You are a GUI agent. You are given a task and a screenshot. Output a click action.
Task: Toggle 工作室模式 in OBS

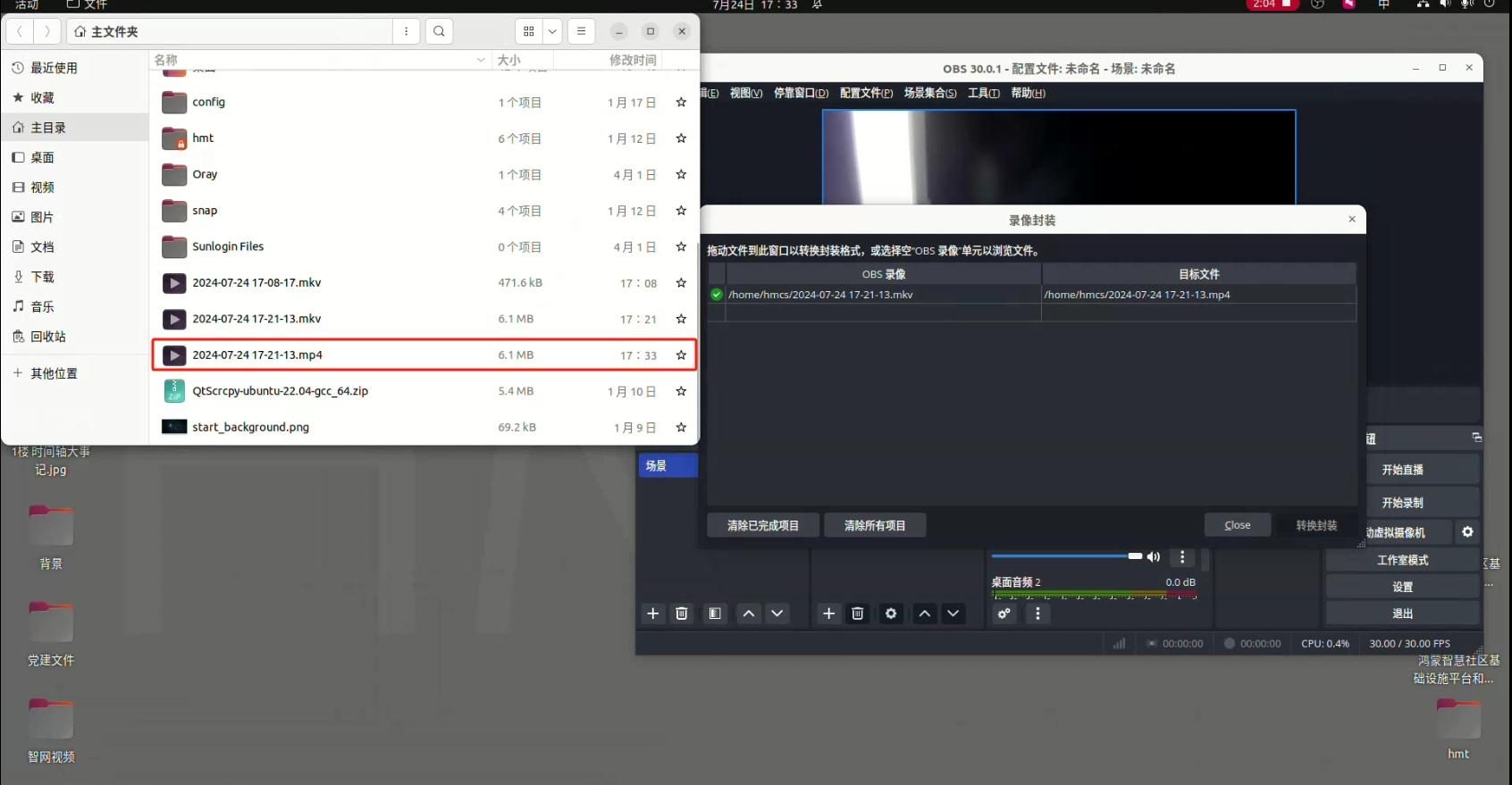1402,560
